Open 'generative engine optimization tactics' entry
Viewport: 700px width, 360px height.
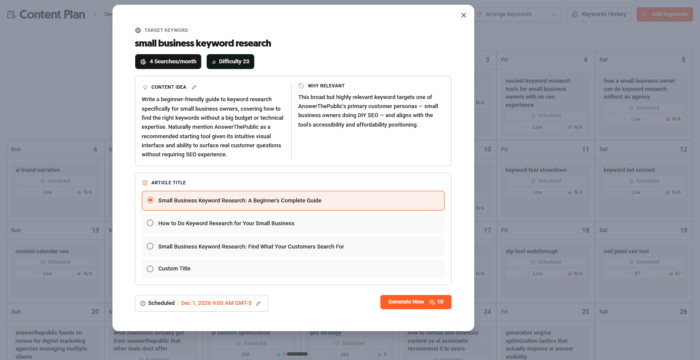click(545, 343)
